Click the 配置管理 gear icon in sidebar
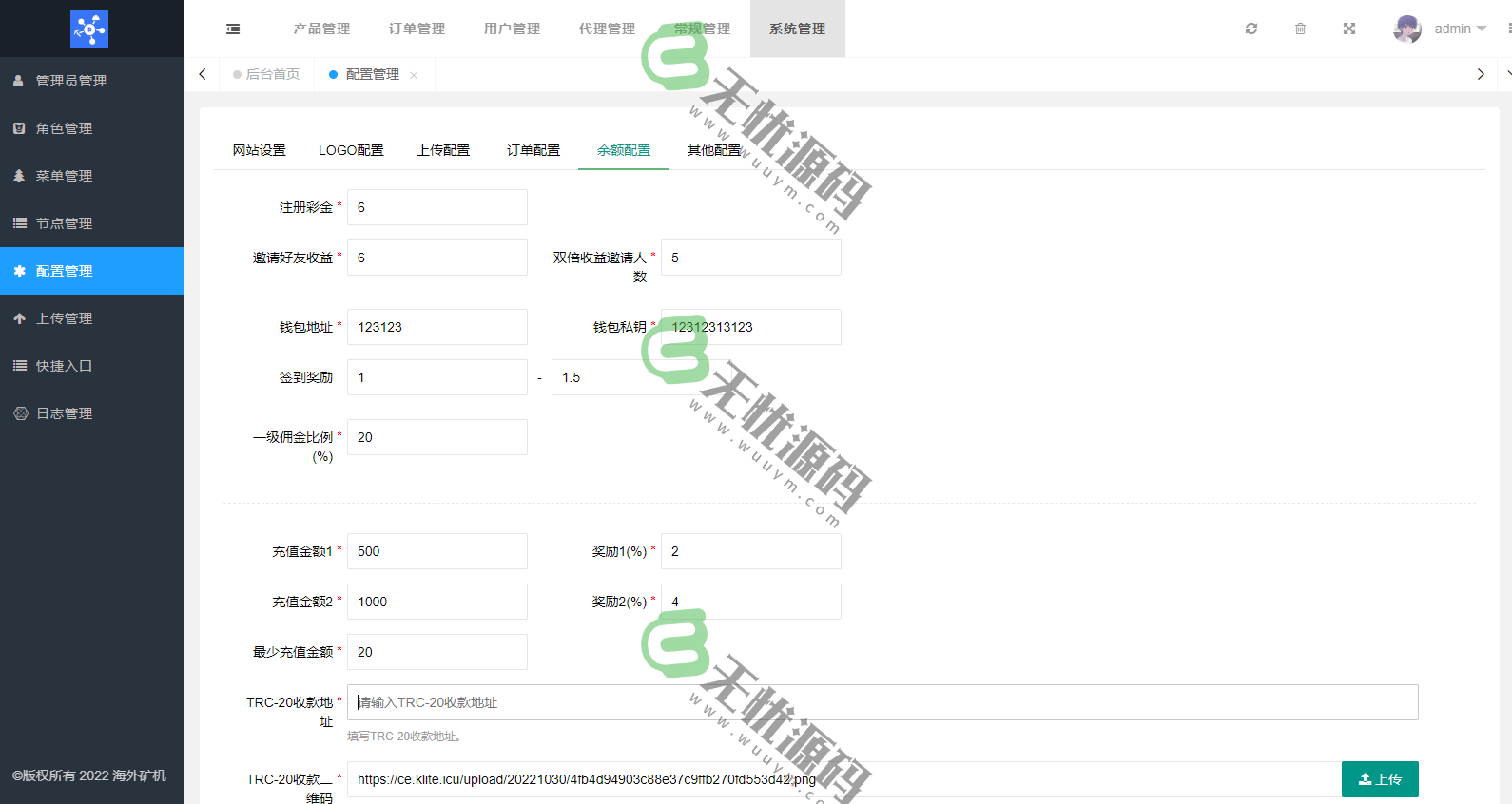The image size is (1512, 804). [x=19, y=271]
